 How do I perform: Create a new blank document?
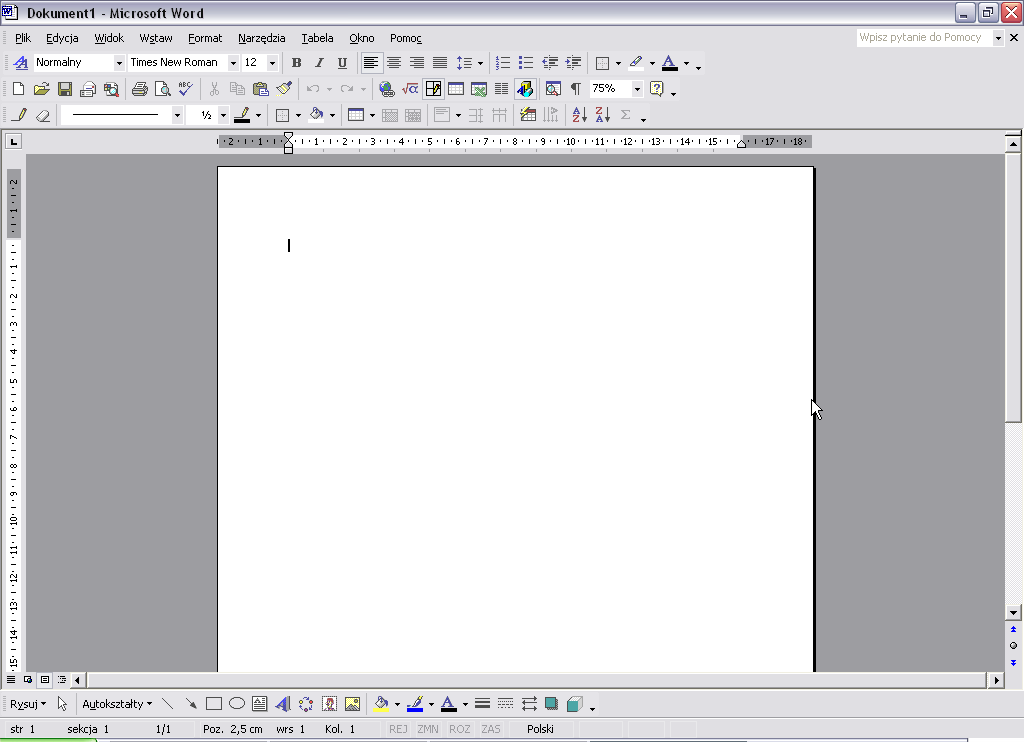tap(18, 89)
